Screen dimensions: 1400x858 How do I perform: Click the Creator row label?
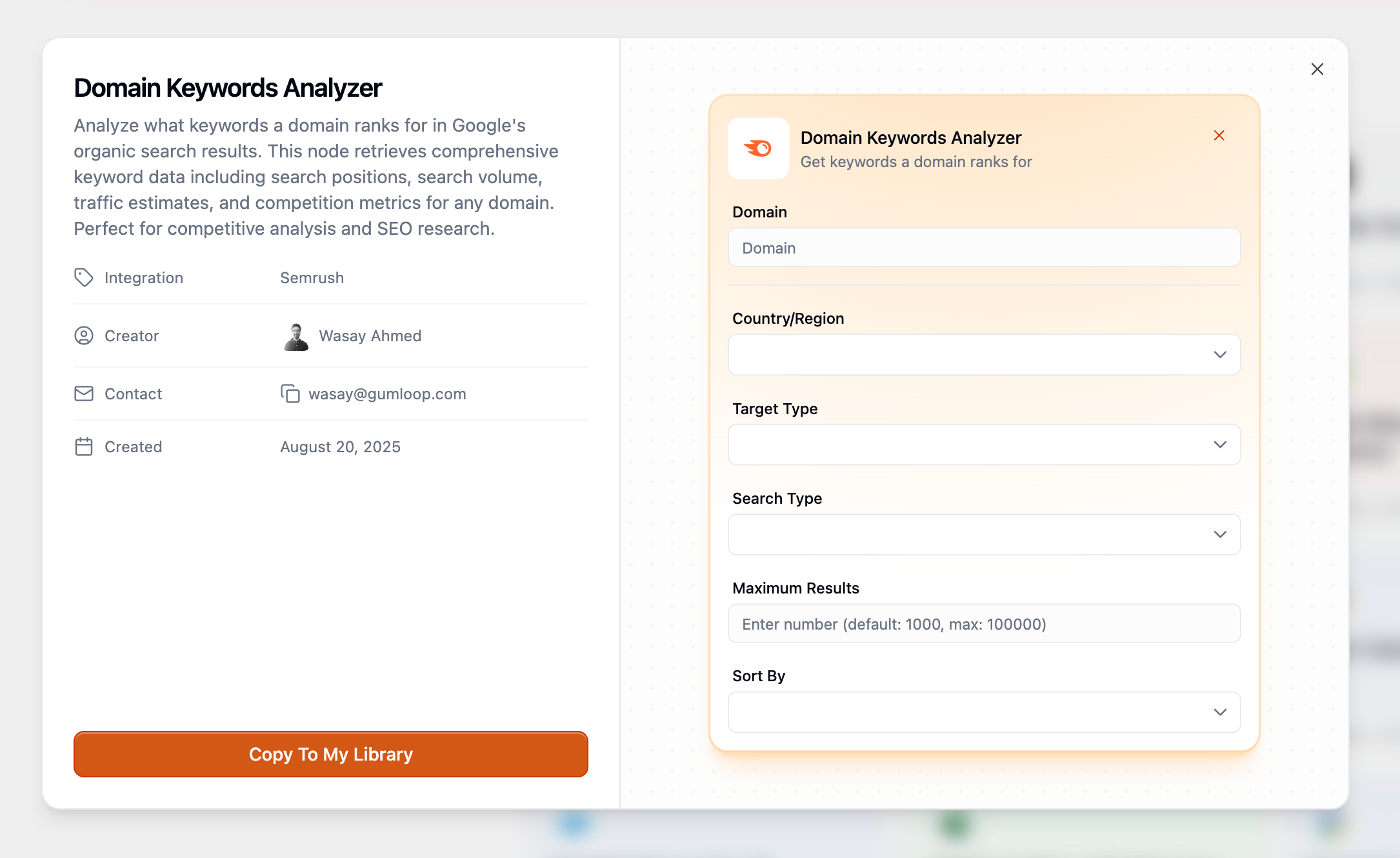pyautogui.click(x=132, y=336)
